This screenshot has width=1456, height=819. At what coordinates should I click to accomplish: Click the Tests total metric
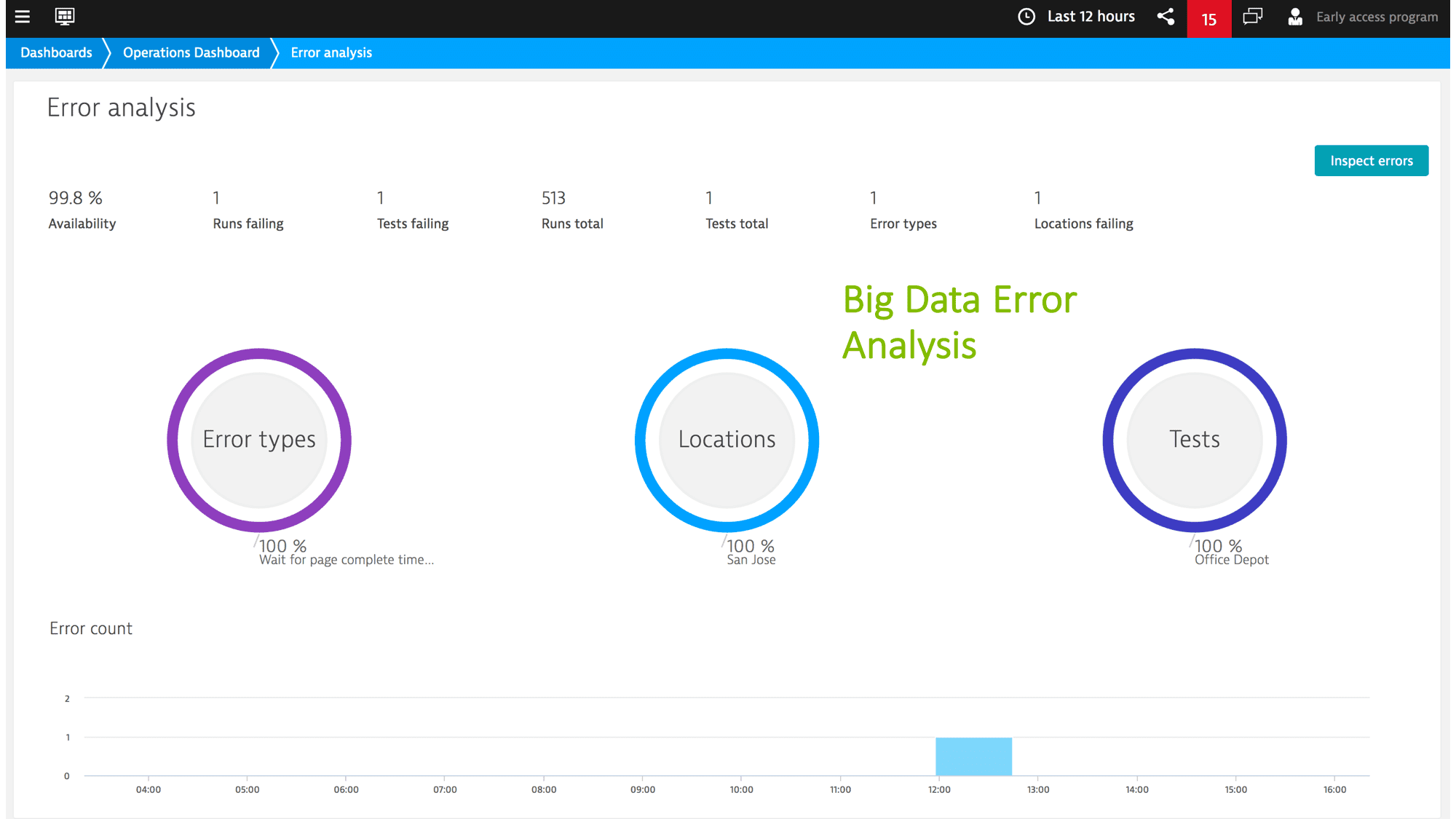click(737, 210)
